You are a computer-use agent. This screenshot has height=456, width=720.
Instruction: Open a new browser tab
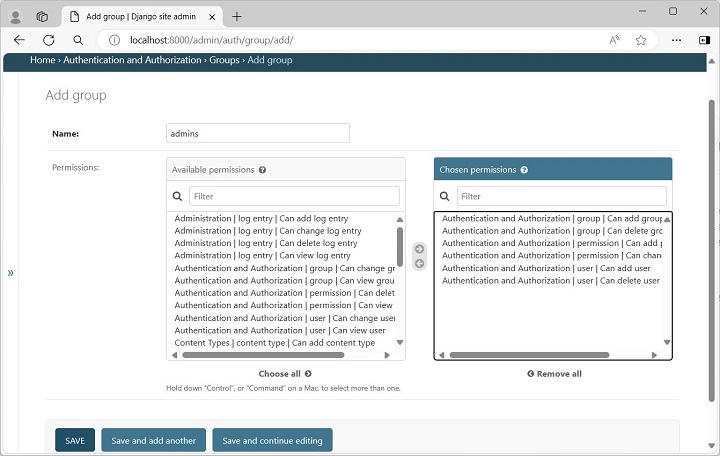click(x=237, y=16)
